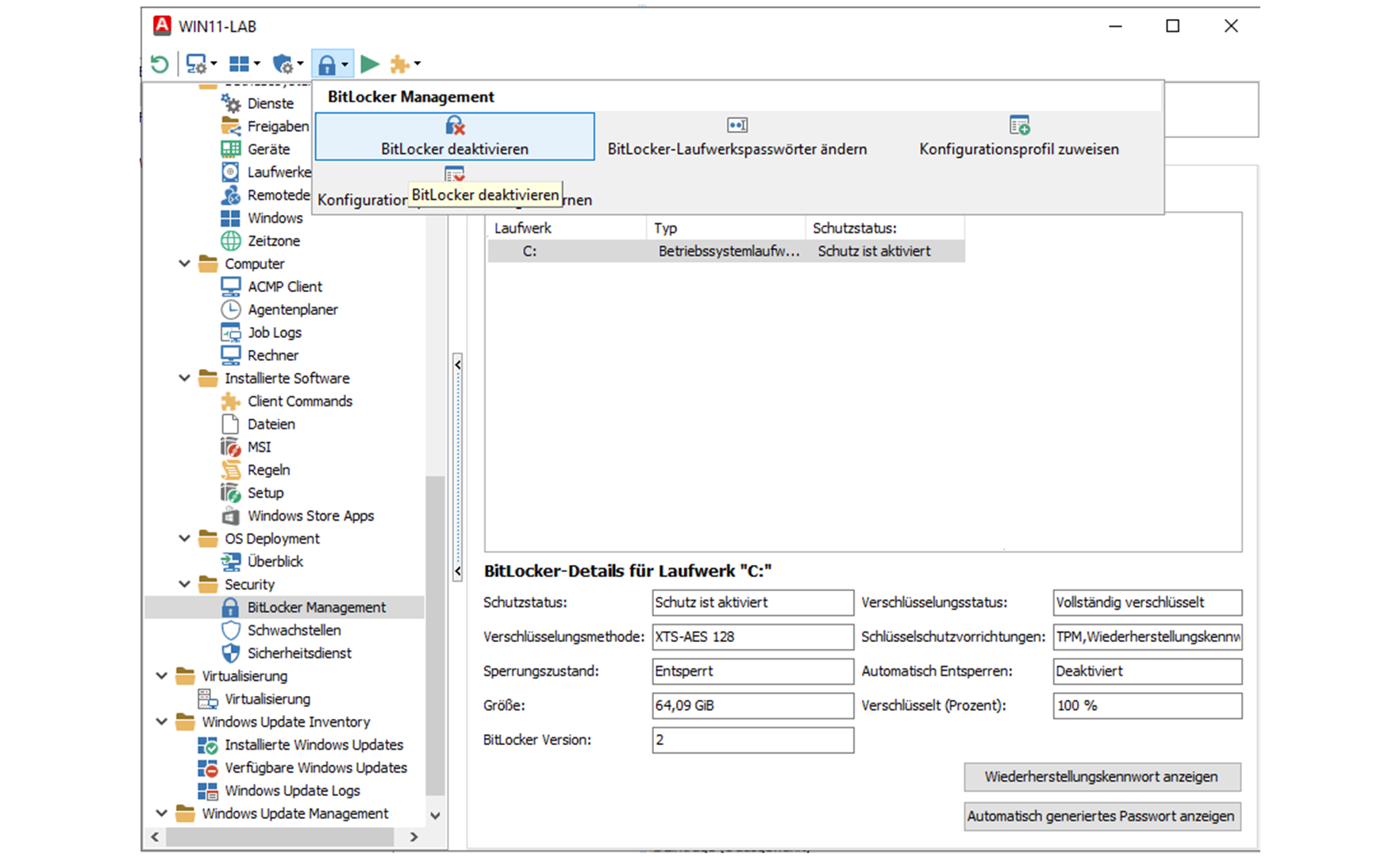Sort by Schutzstatus column header
Viewport: 1400px width, 857px height.
886,229
